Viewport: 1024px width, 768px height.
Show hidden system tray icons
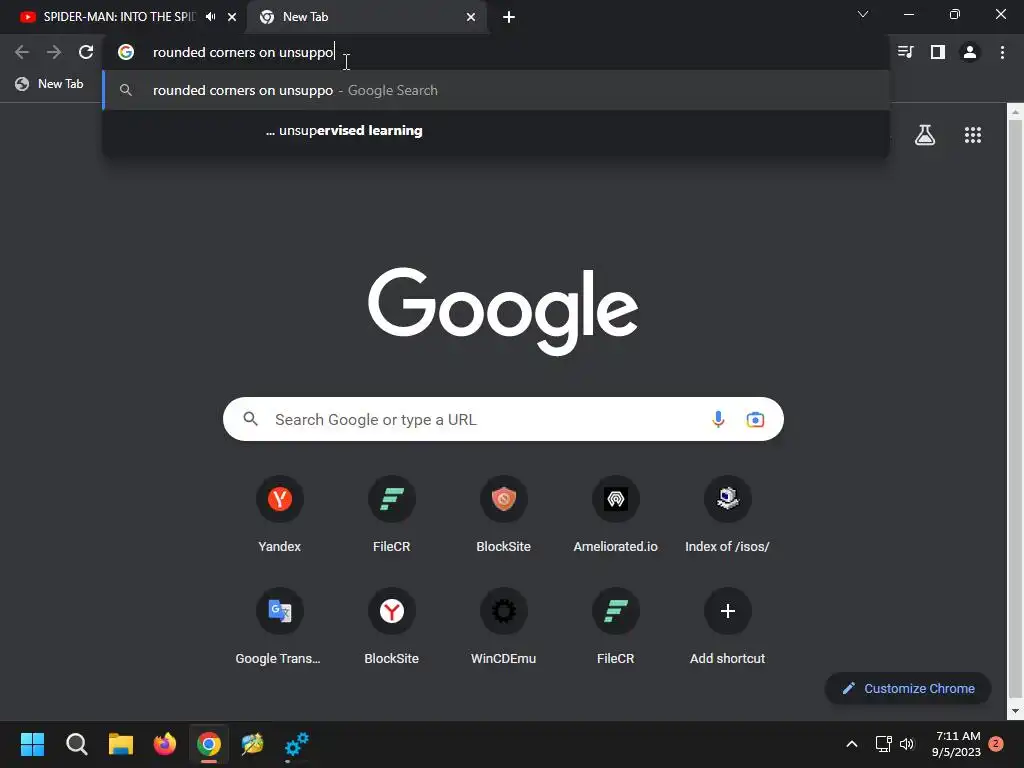(x=852, y=744)
